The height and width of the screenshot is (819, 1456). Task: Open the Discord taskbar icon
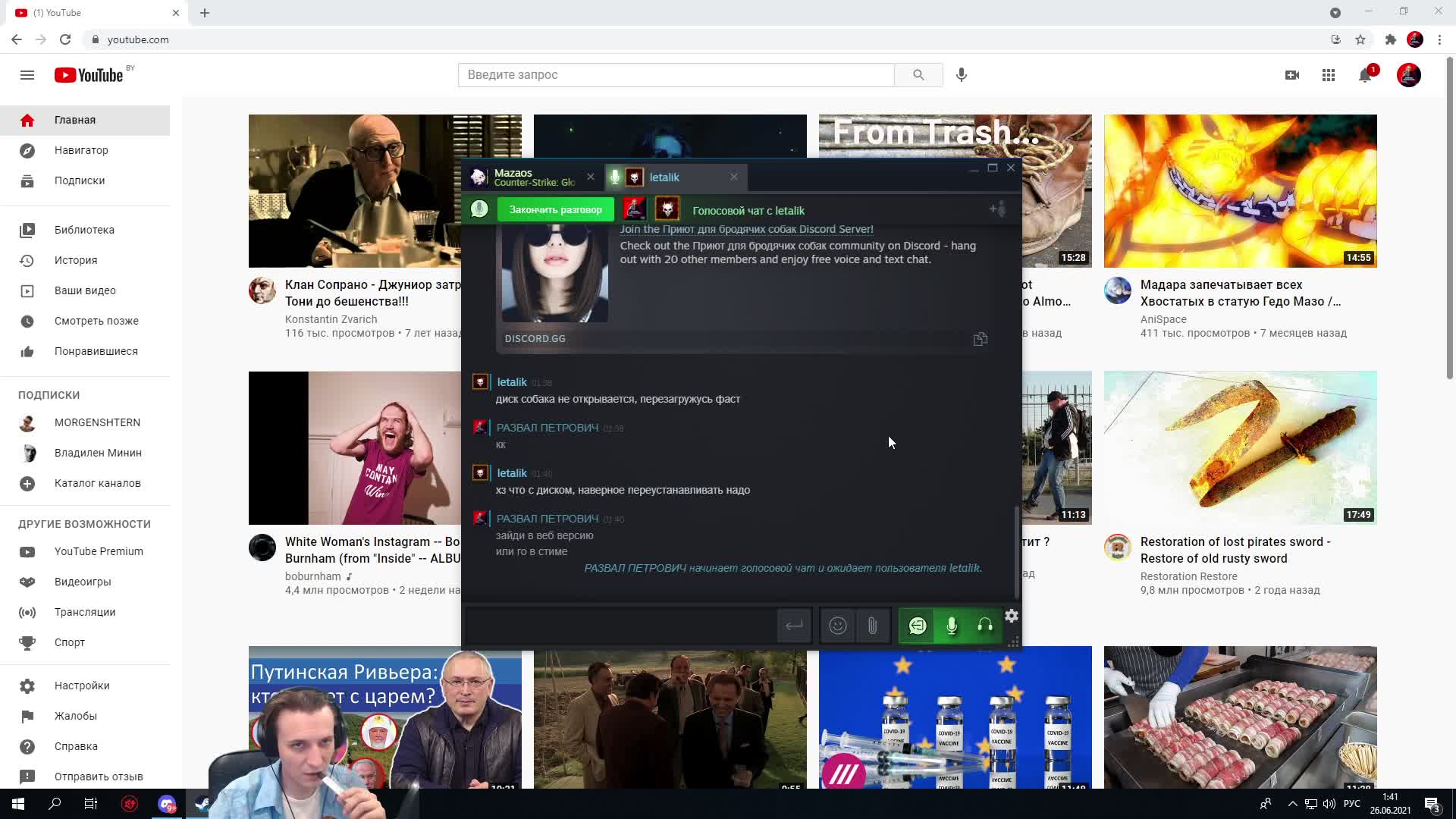pos(167,804)
